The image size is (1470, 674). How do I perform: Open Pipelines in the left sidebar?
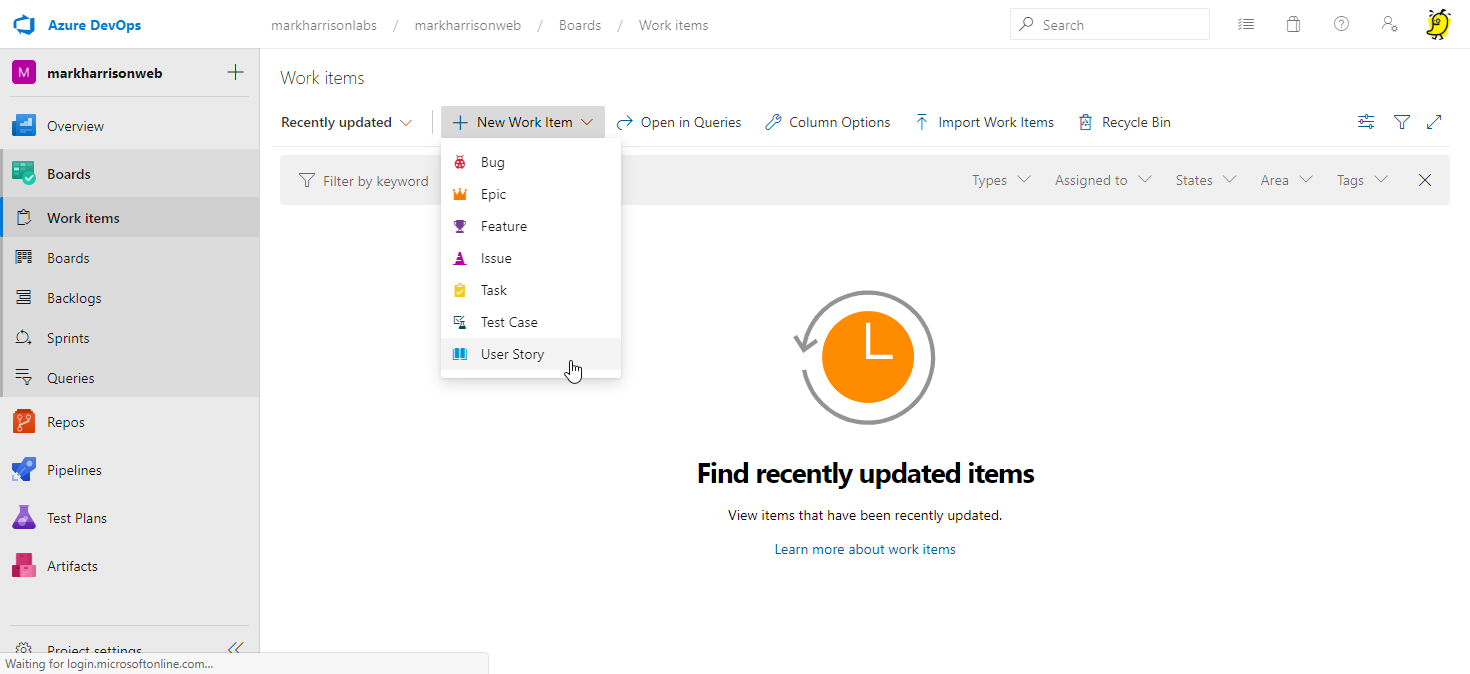pyautogui.click(x=74, y=470)
